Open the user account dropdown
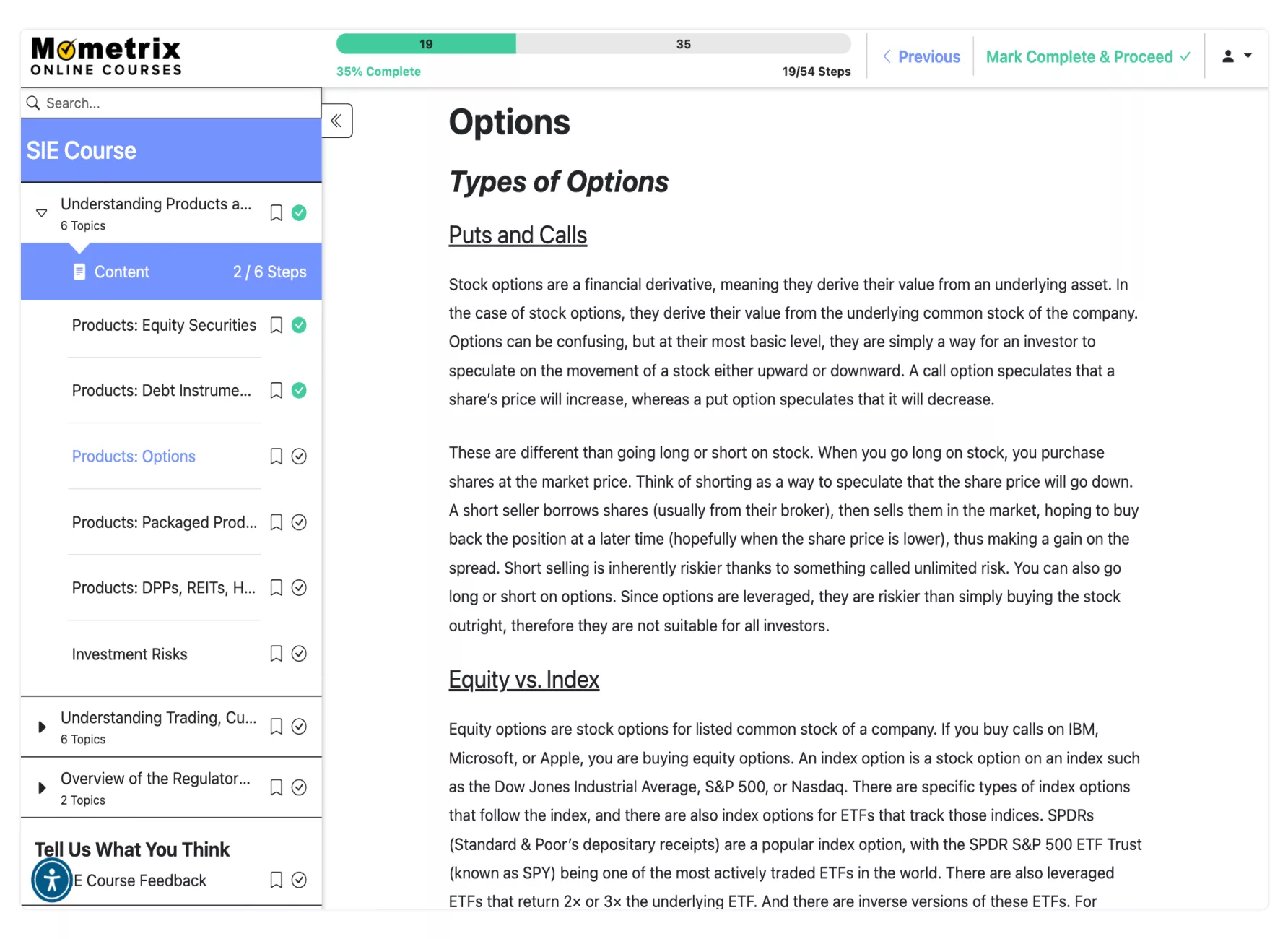This screenshot has width=1288, height=939. (x=1236, y=56)
